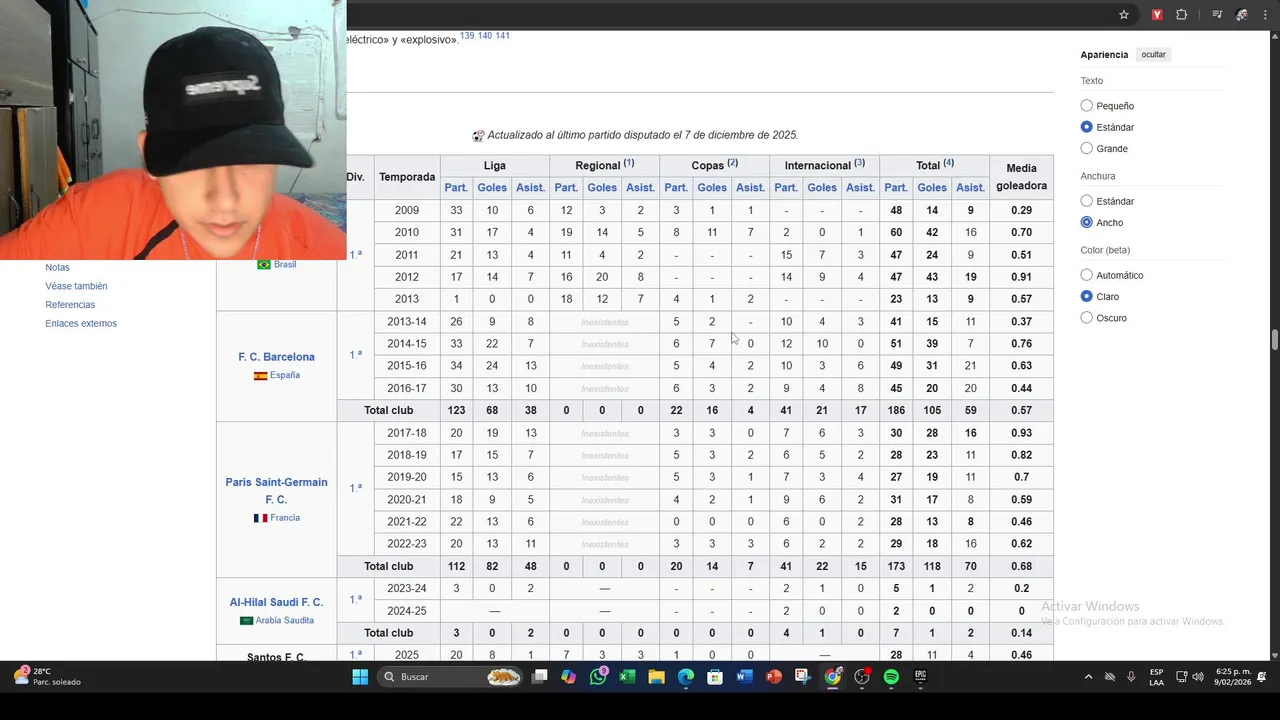This screenshot has height=720, width=1280.
Task: Show hidden tray icons chevron
Action: pos(1088,677)
